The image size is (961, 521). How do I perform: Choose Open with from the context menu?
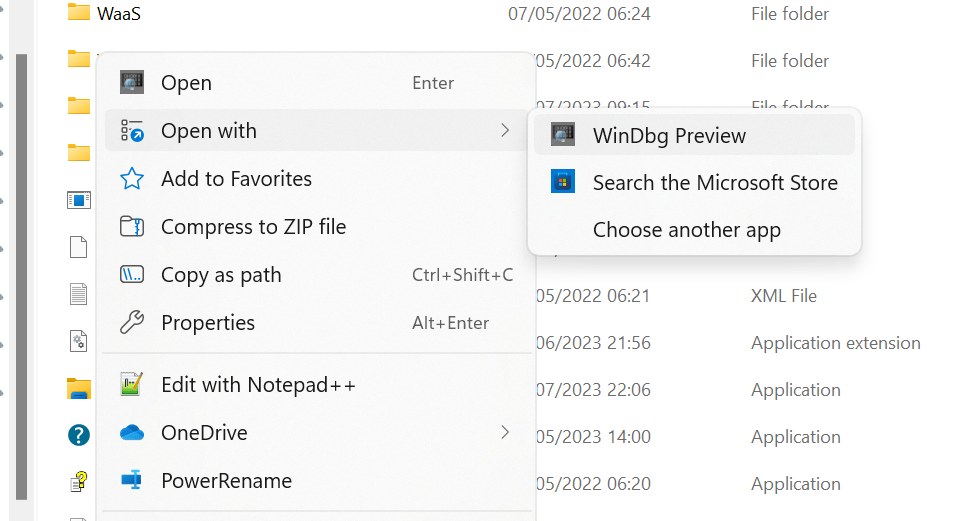tap(316, 130)
